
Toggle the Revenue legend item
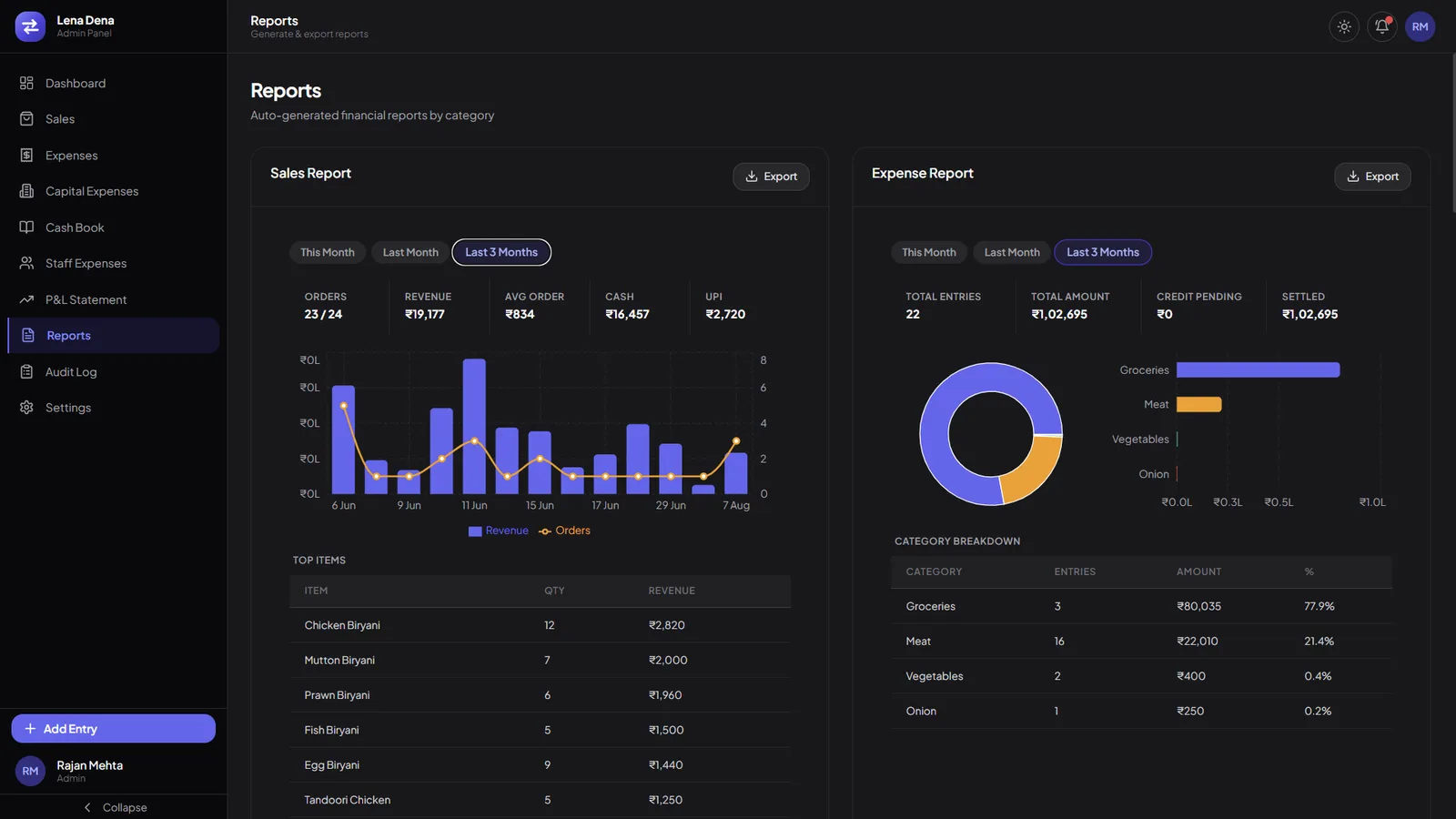pyautogui.click(x=499, y=531)
